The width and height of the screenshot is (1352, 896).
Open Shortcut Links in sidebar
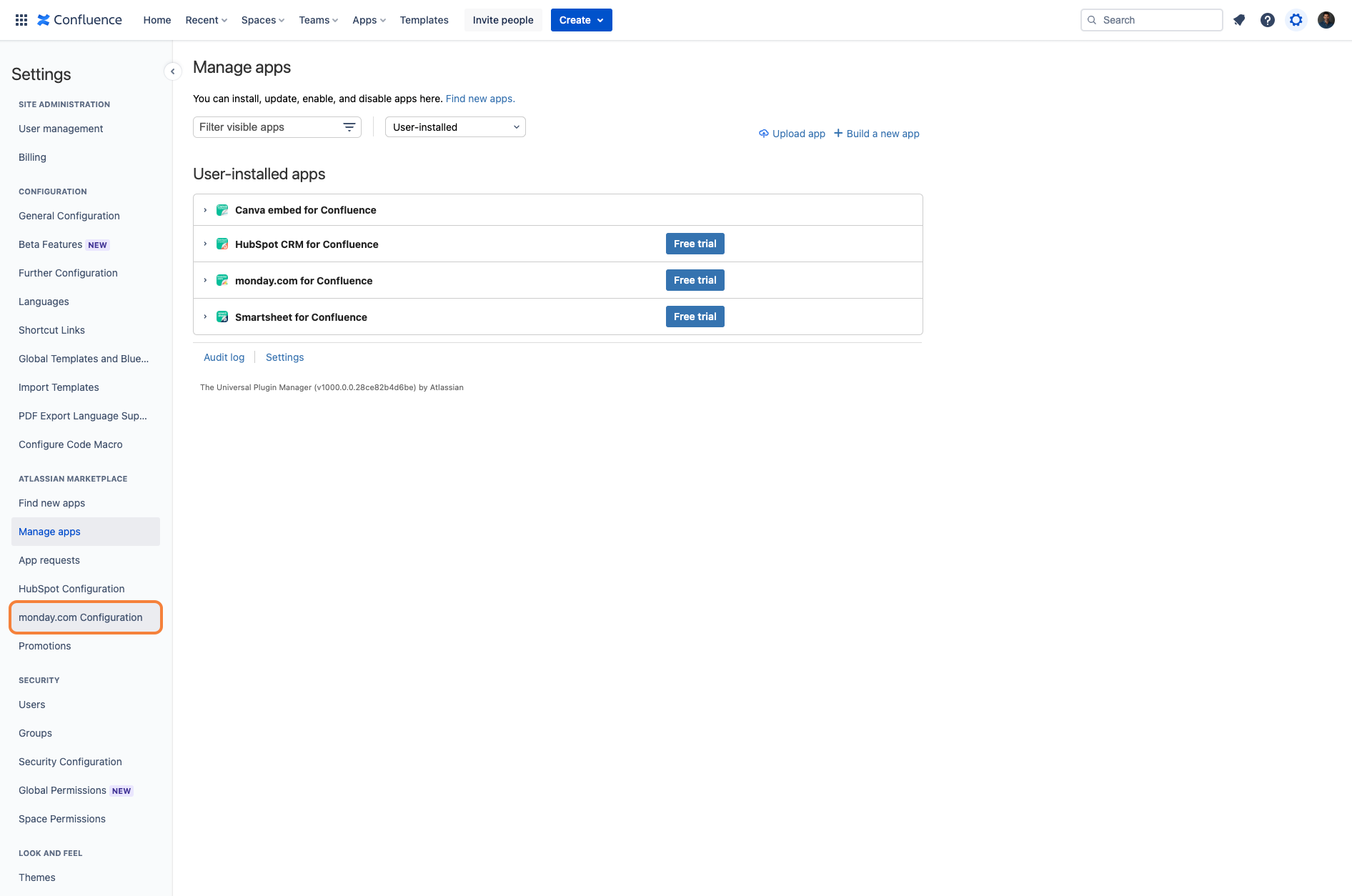click(x=86, y=330)
